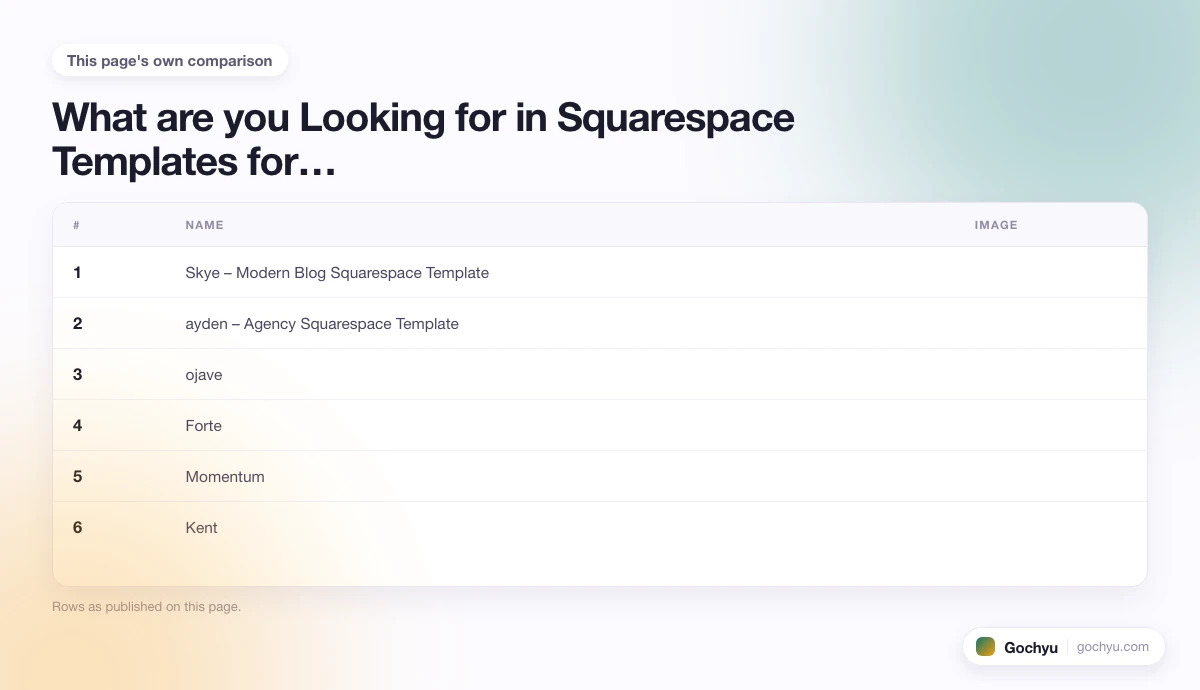
Task: Click the page heading about Squarespace Templates
Action: (x=423, y=139)
